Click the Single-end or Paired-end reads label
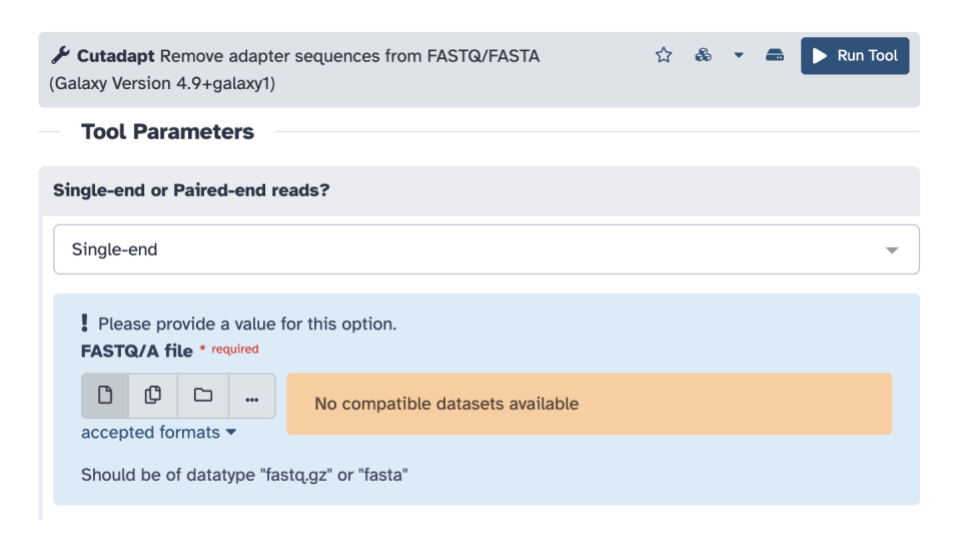 coord(191,190)
